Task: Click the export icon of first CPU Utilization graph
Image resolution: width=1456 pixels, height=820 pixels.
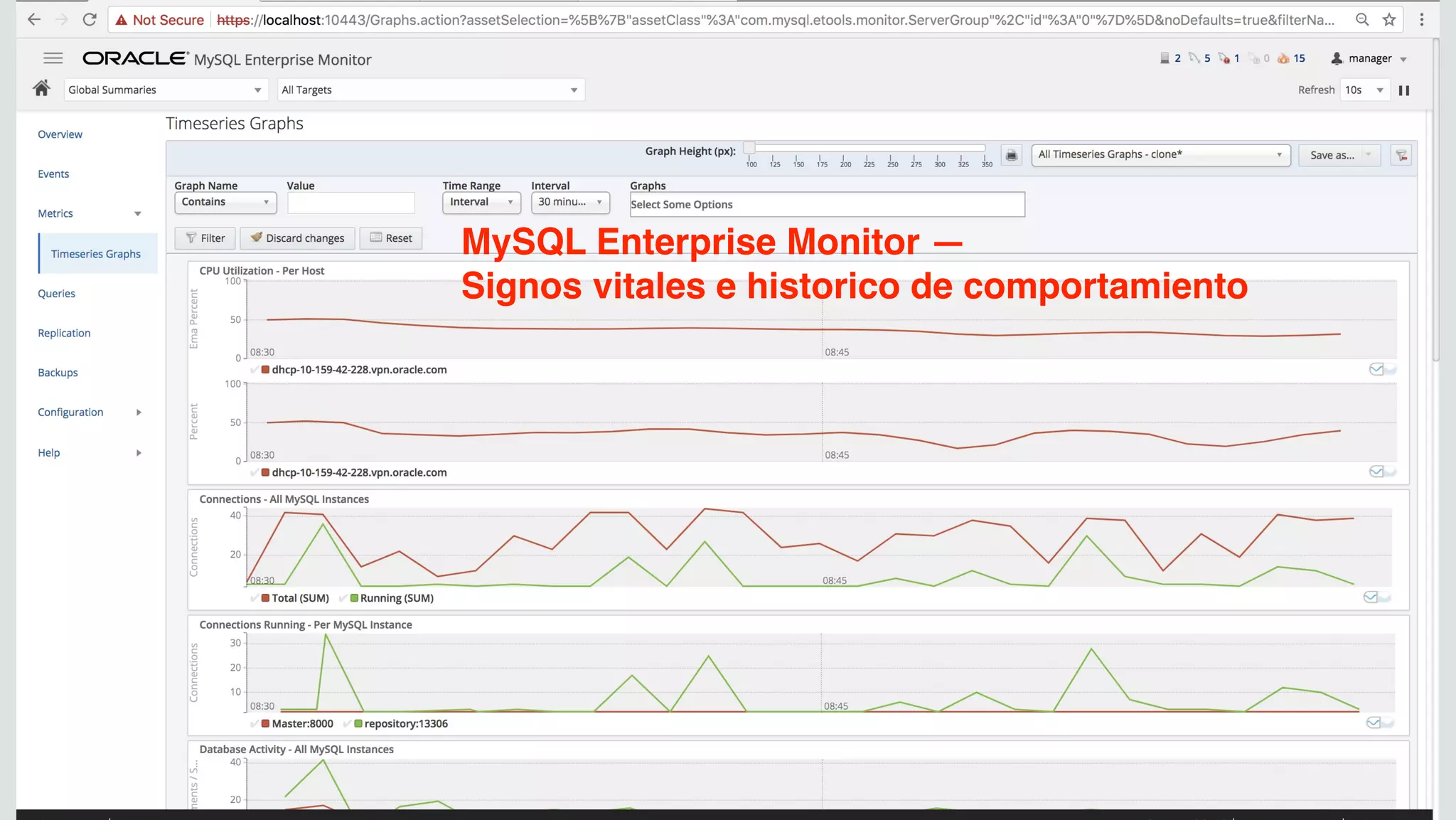Action: click(x=1376, y=369)
